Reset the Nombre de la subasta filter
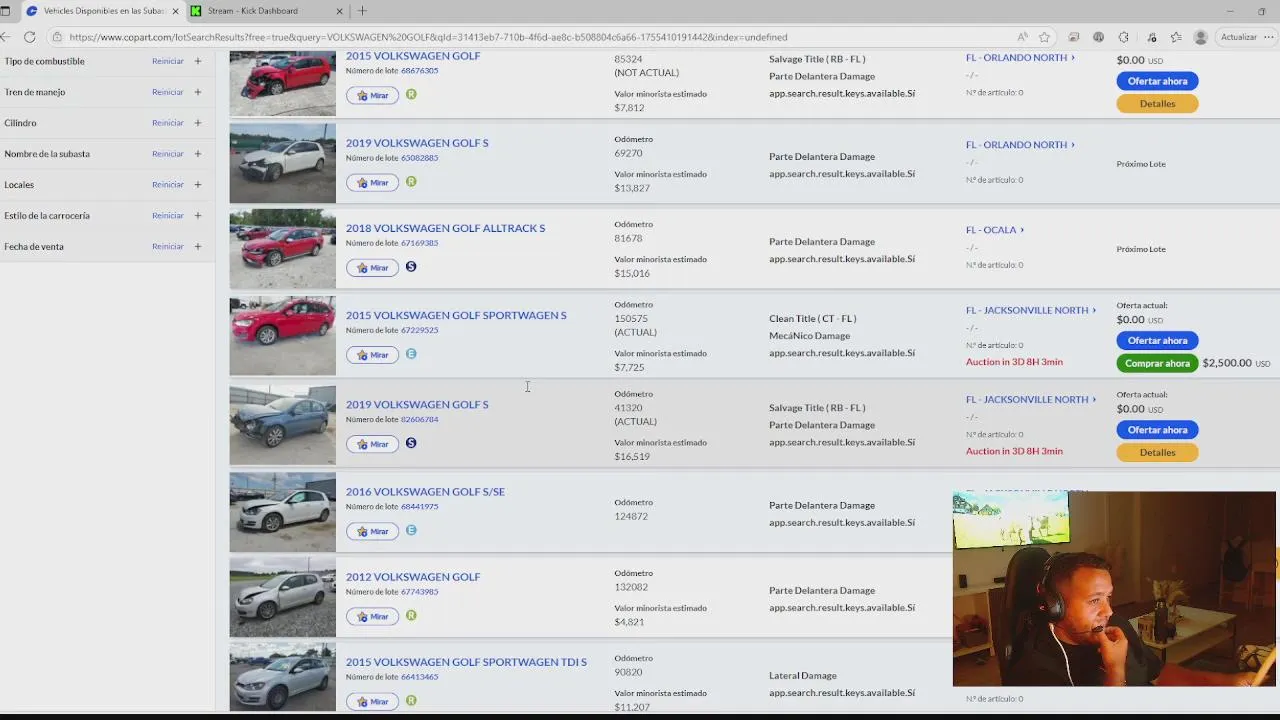 (x=168, y=154)
